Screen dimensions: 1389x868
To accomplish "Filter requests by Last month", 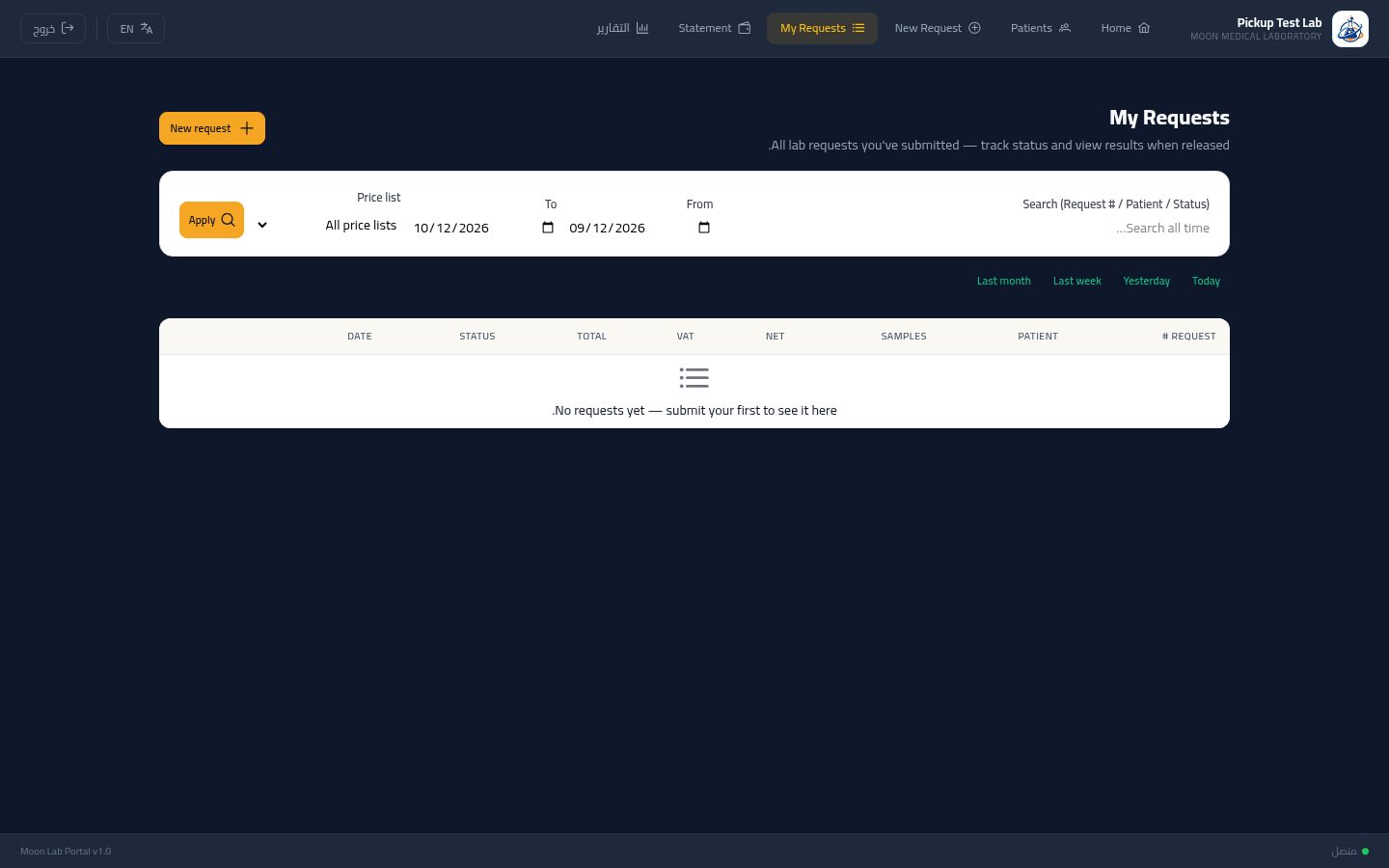I will (x=1003, y=281).
